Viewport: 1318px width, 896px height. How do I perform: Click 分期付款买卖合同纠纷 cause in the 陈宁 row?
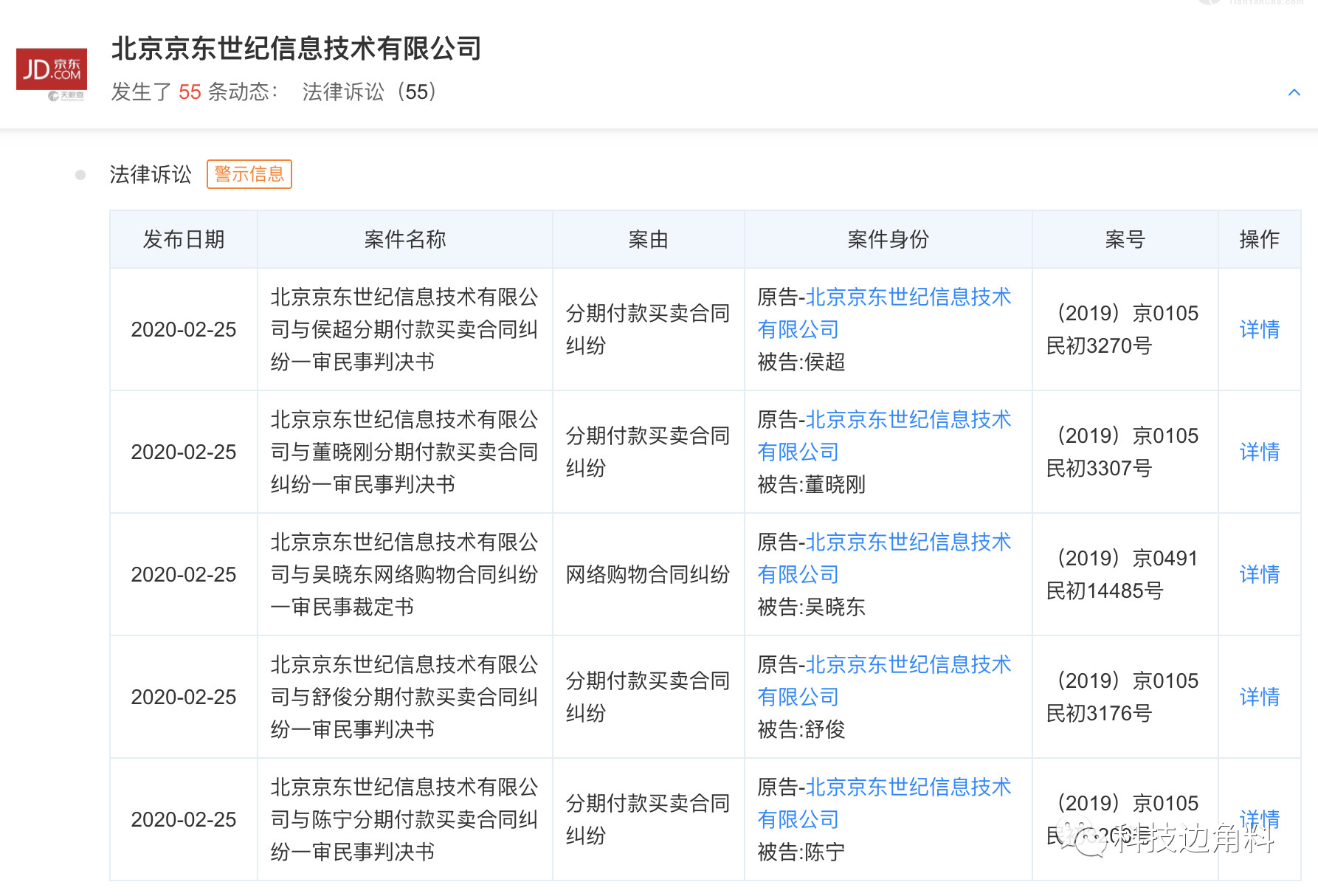648,819
